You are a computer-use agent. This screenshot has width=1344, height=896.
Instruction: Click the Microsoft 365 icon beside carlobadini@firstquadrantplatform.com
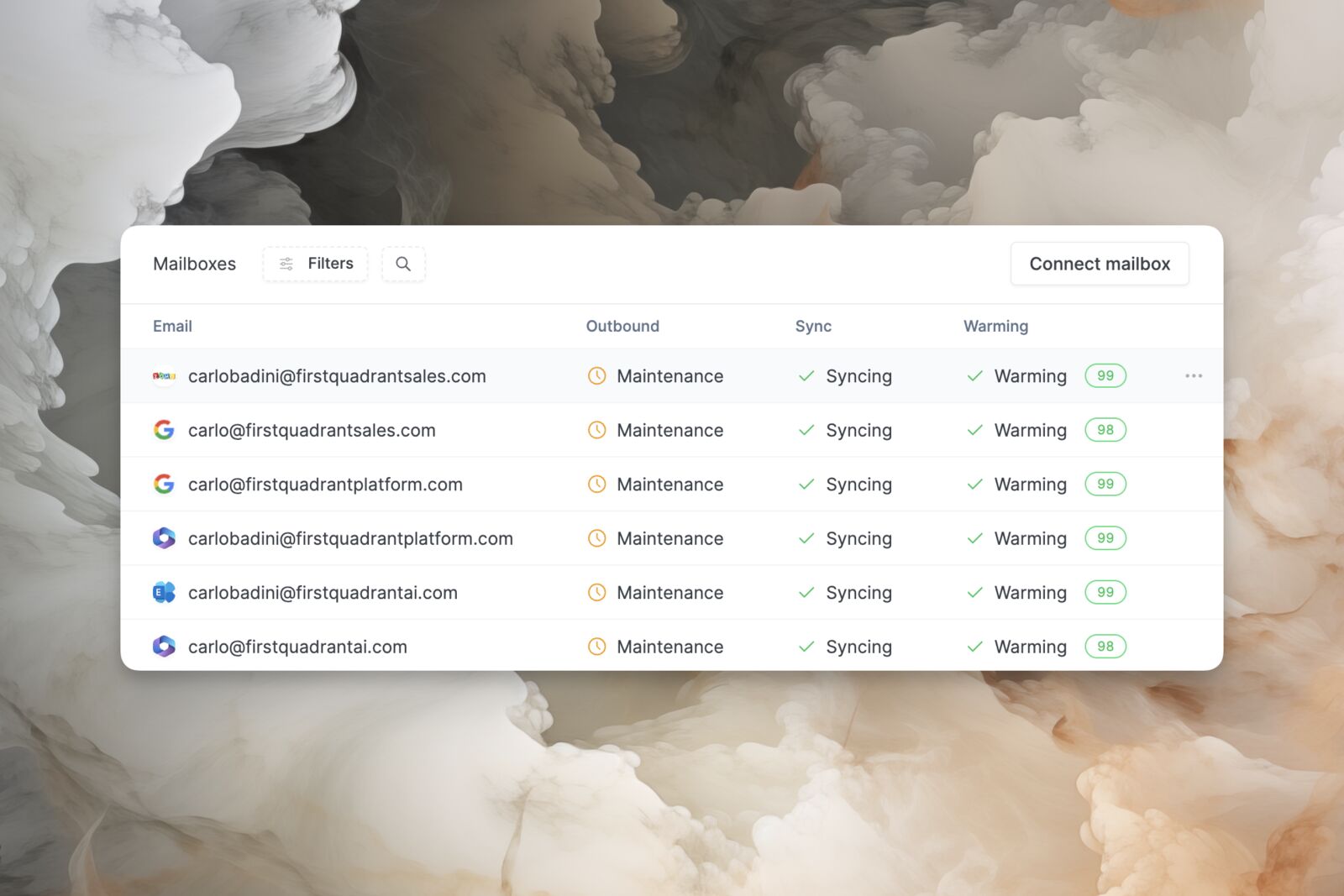tap(165, 538)
